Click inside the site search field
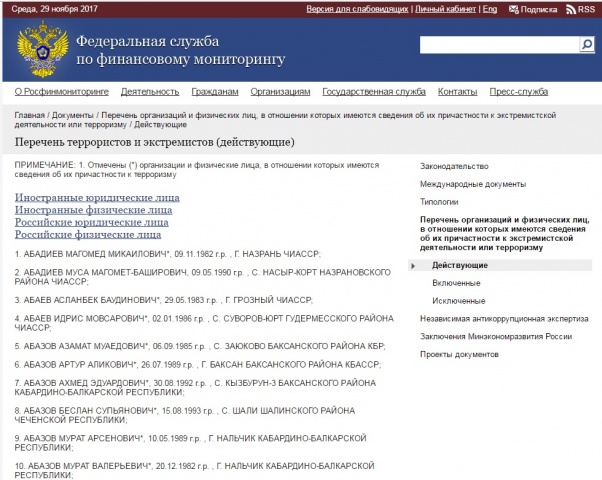The width and height of the screenshot is (602, 480). coord(498,45)
